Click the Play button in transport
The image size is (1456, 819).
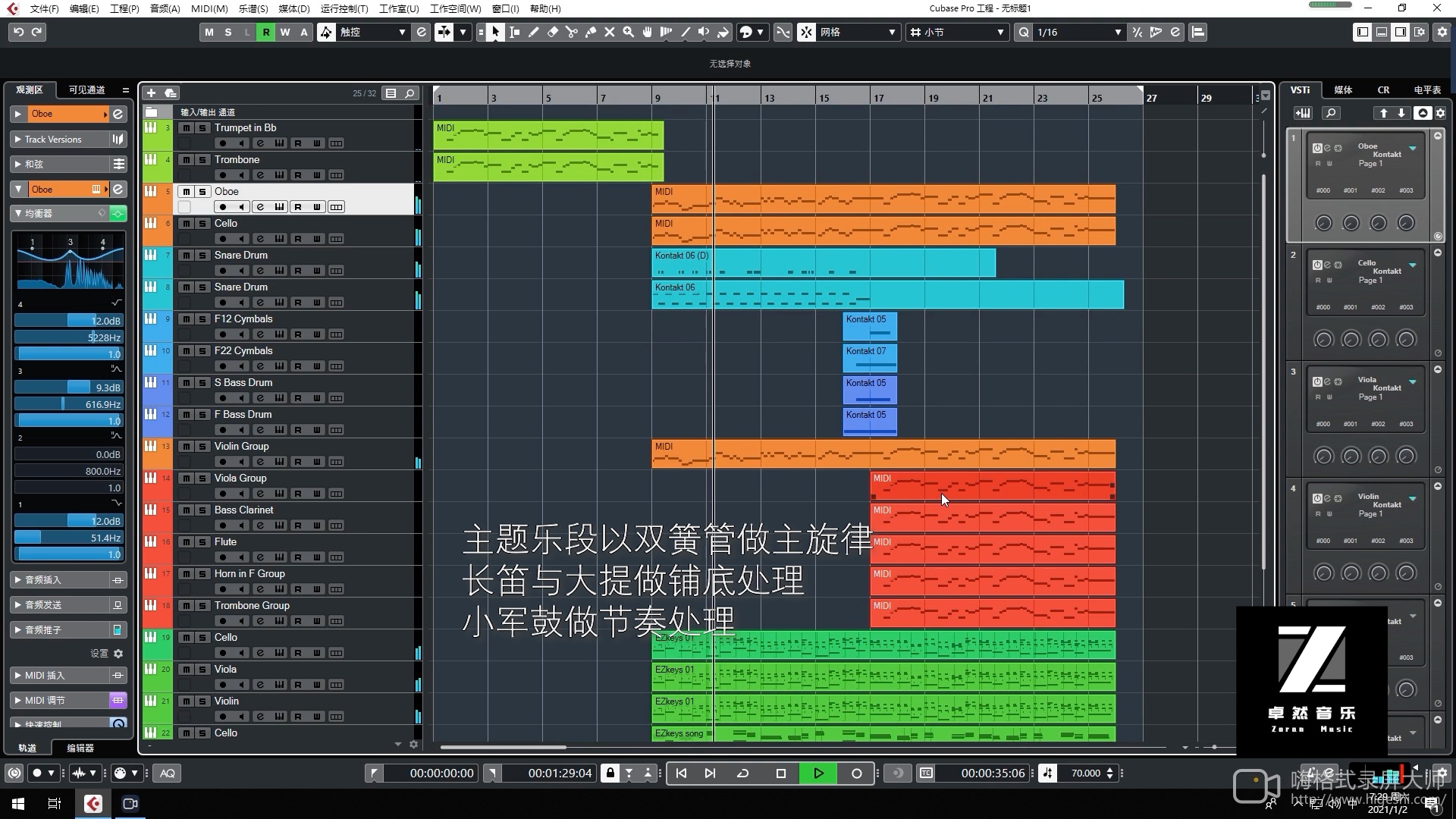pos(818,772)
